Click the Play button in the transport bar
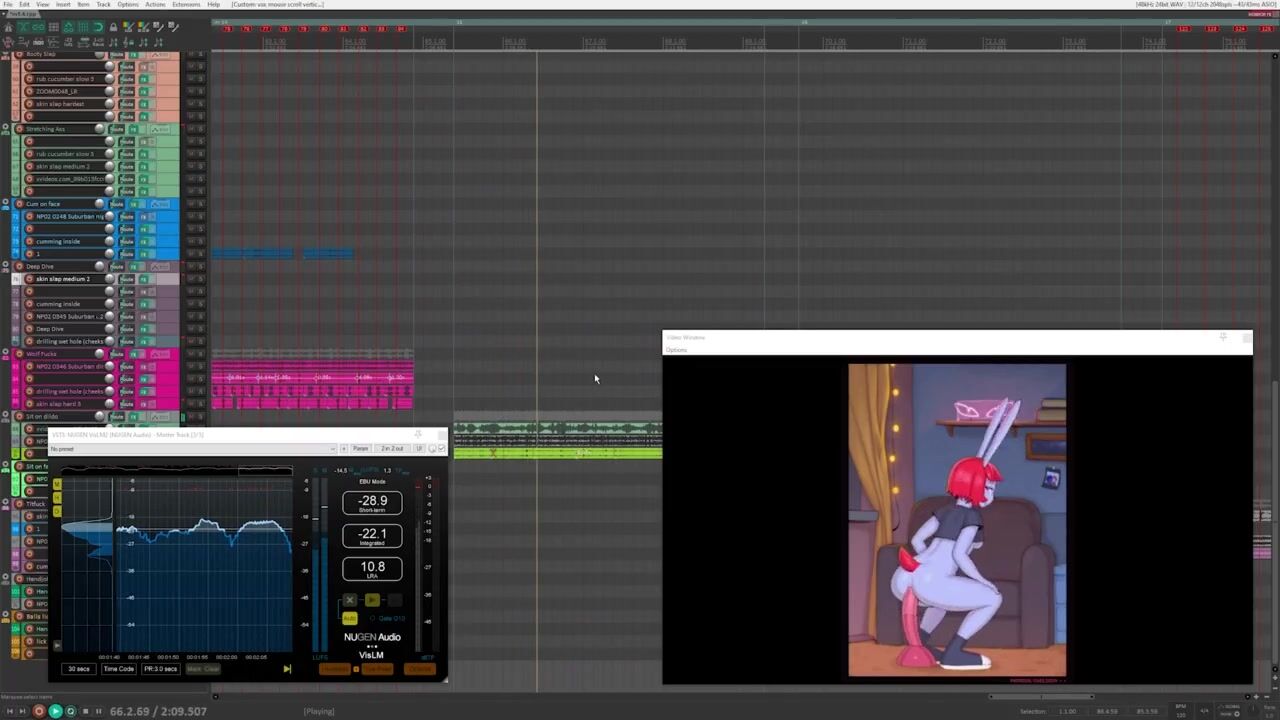Viewport: 1280px width, 720px height. [55, 711]
